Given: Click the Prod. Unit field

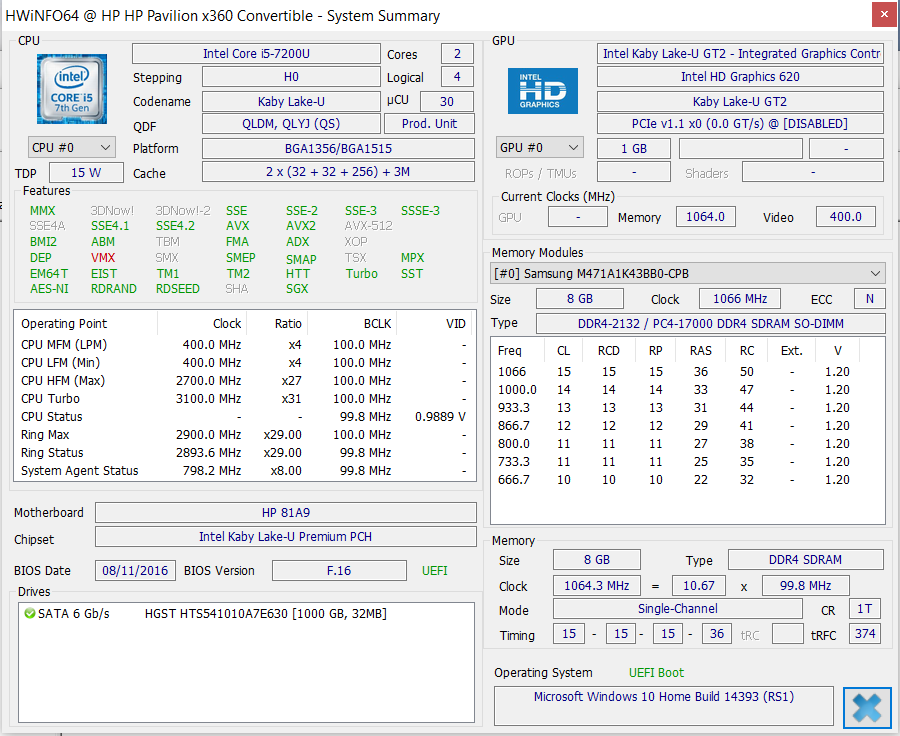Looking at the screenshot, I should pos(429,123).
